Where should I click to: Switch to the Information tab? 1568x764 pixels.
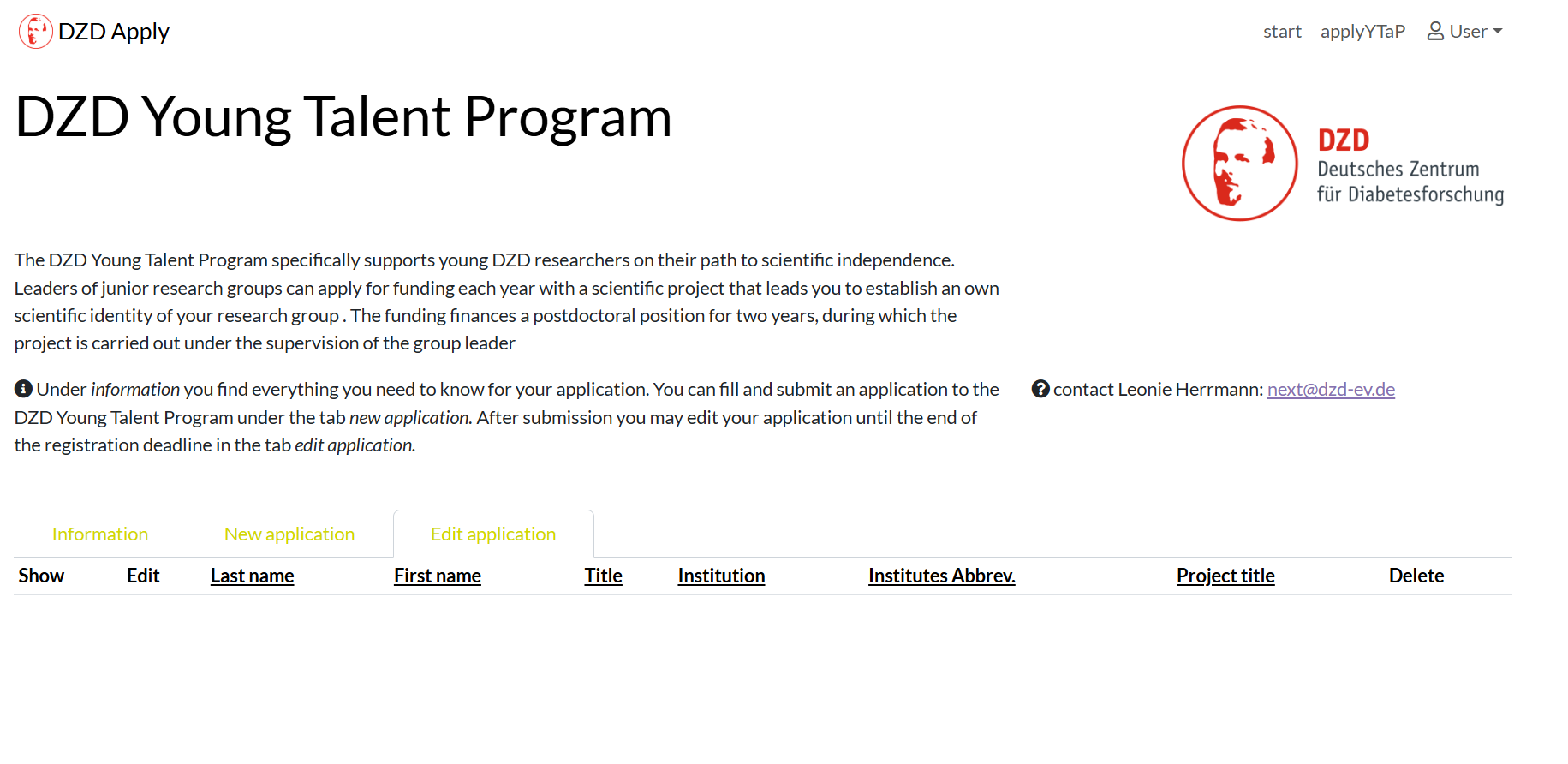coord(100,534)
